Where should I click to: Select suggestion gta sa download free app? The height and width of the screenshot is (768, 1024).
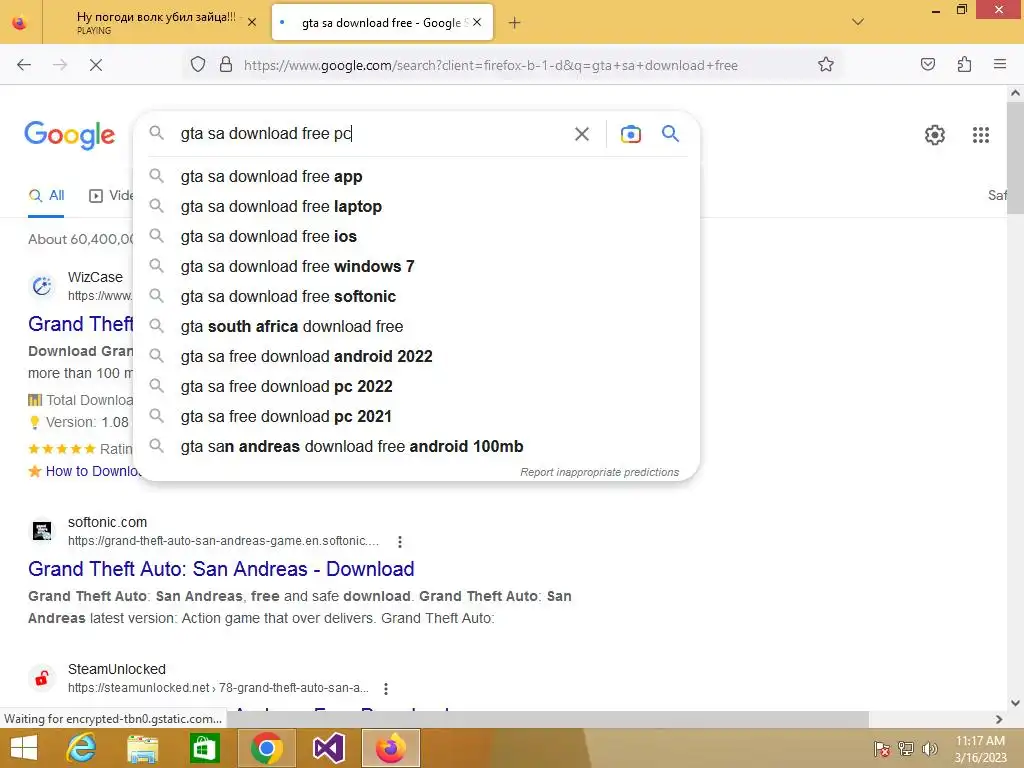coord(417,176)
